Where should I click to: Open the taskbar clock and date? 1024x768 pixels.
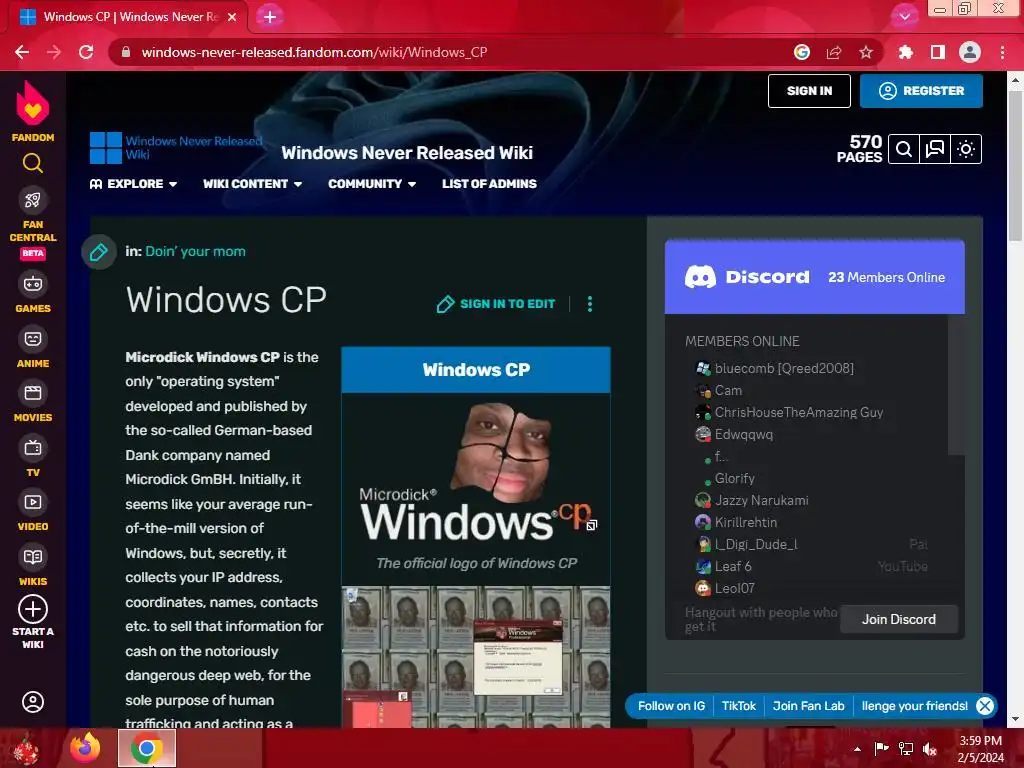click(980, 749)
